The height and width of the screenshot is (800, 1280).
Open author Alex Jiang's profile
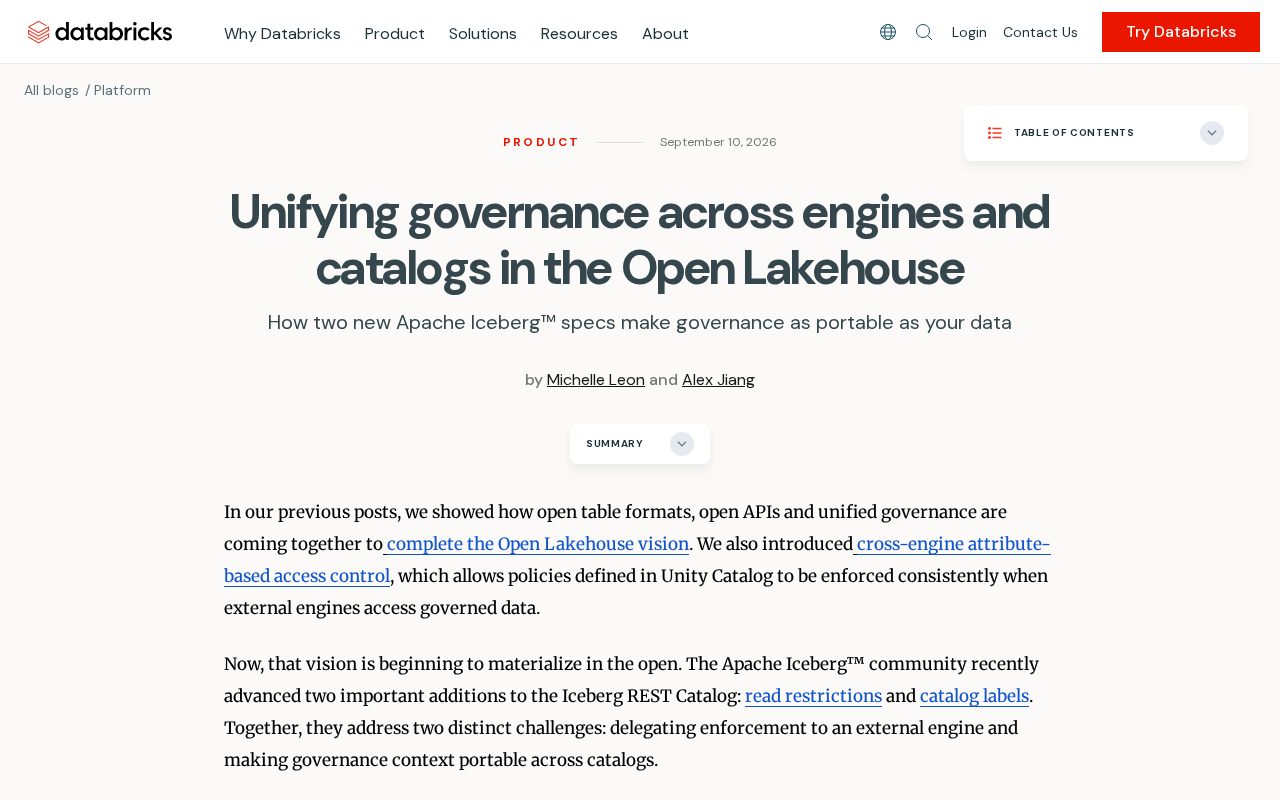(718, 380)
